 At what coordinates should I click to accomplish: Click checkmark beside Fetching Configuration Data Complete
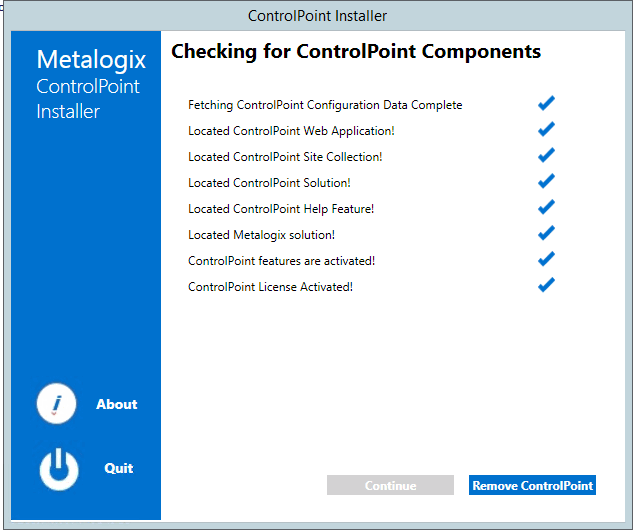point(546,103)
